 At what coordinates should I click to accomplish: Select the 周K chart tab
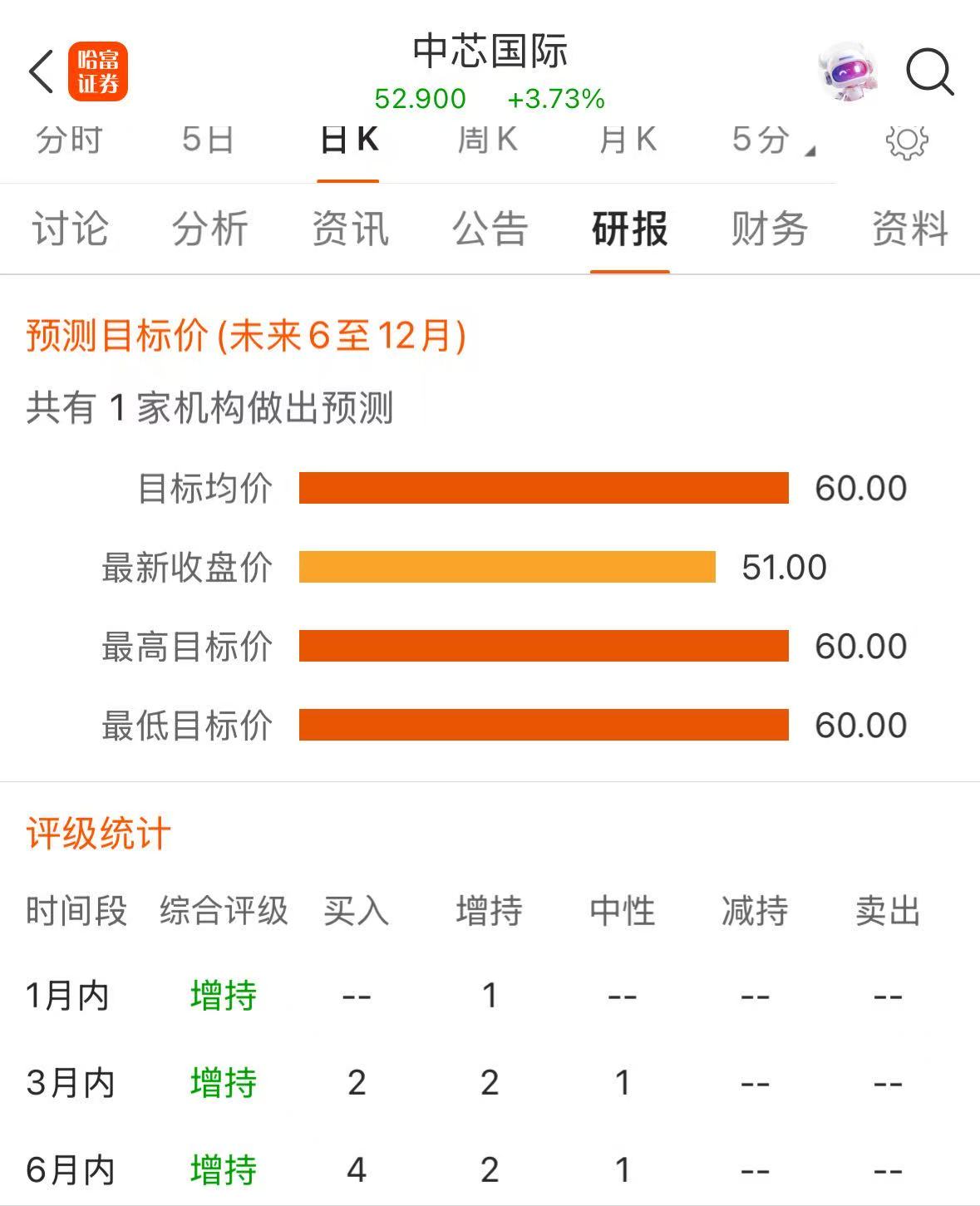(x=488, y=140)
